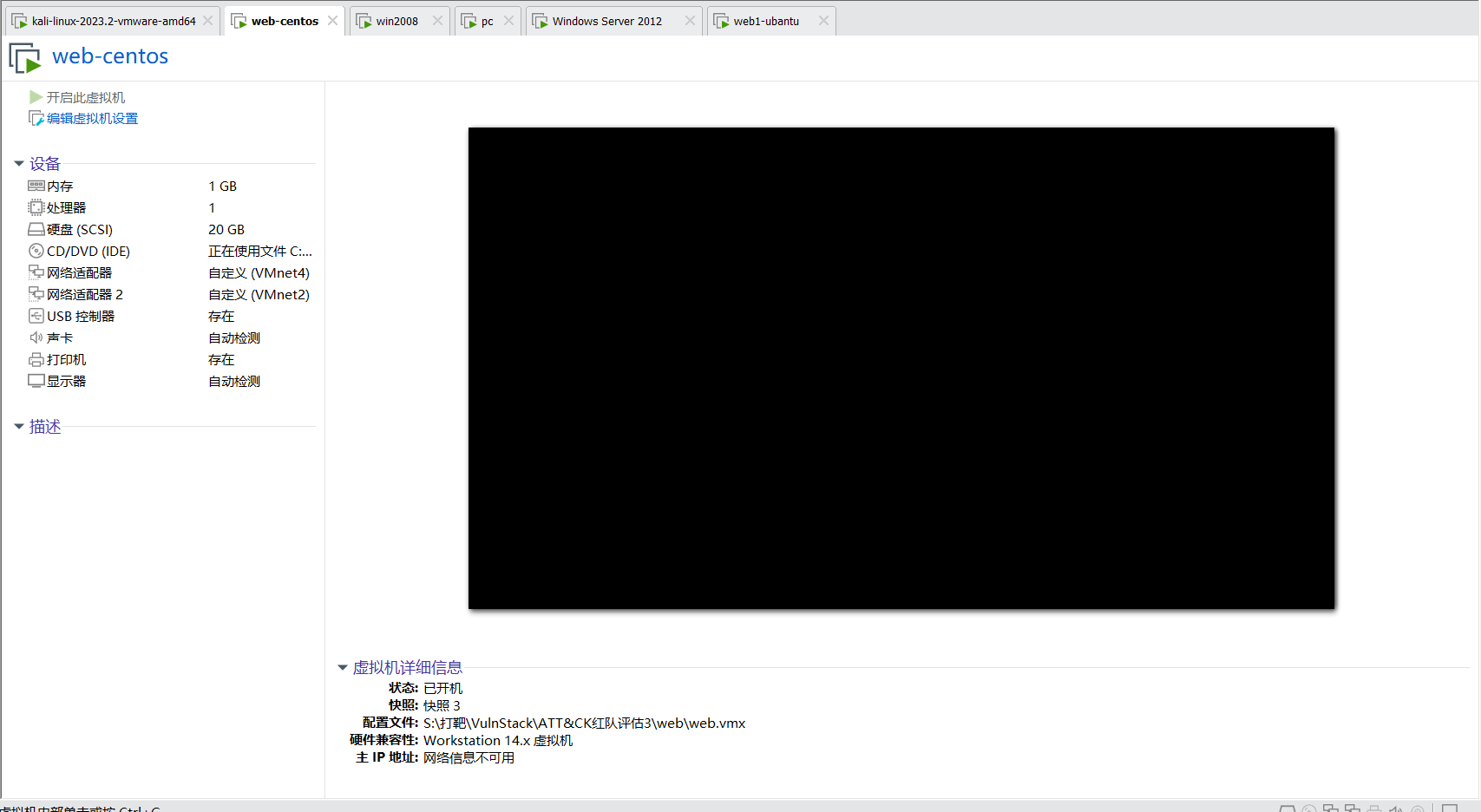Image resolution: width=1481 pixels, height=812 pixels.
Task: Collapse the 设备 (Devices) section
Action: click(x=19, y=164)
